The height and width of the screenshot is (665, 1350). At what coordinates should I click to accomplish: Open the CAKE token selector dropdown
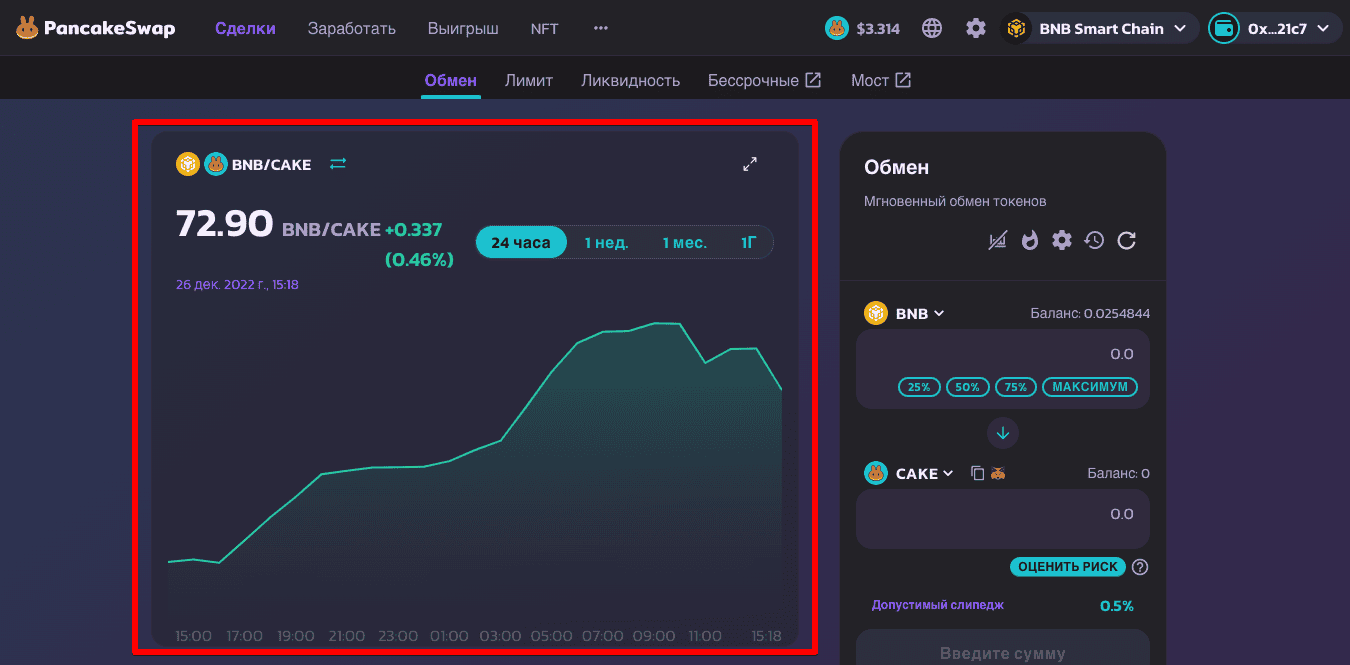coord(910,473)
